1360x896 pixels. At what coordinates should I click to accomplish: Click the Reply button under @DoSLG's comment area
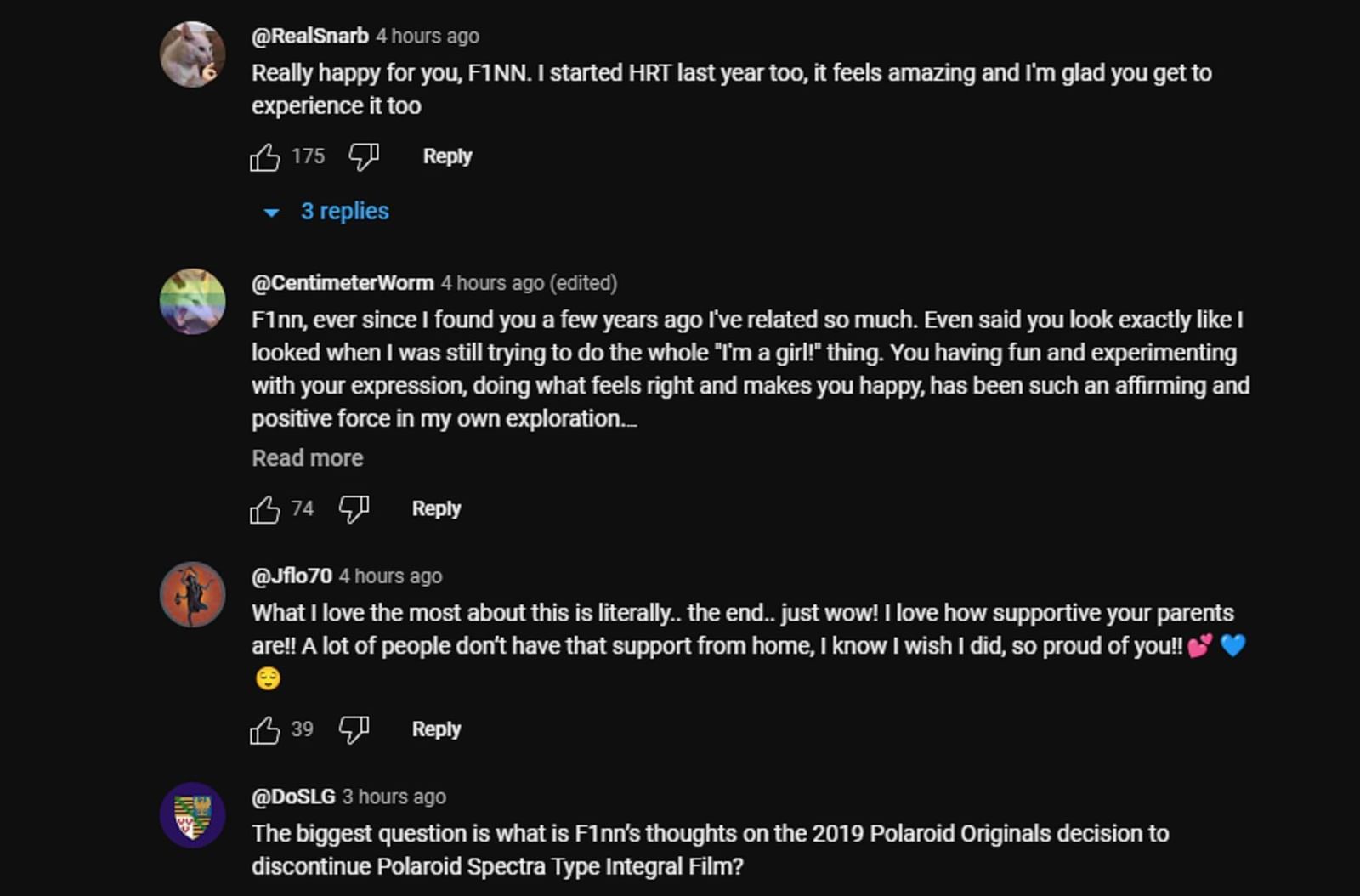click(x=435, y=893)
